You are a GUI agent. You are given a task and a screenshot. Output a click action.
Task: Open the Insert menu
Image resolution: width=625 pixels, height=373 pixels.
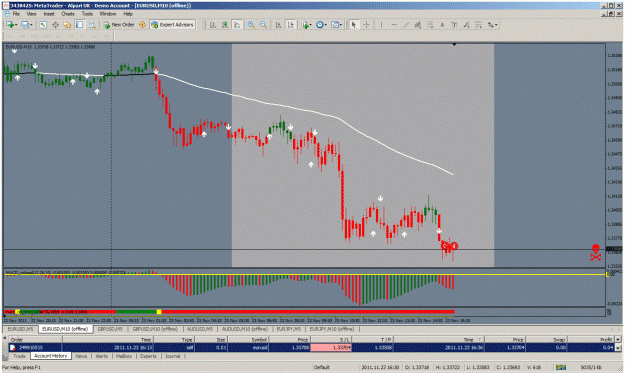pyautogui.click(x=49, y=14)
